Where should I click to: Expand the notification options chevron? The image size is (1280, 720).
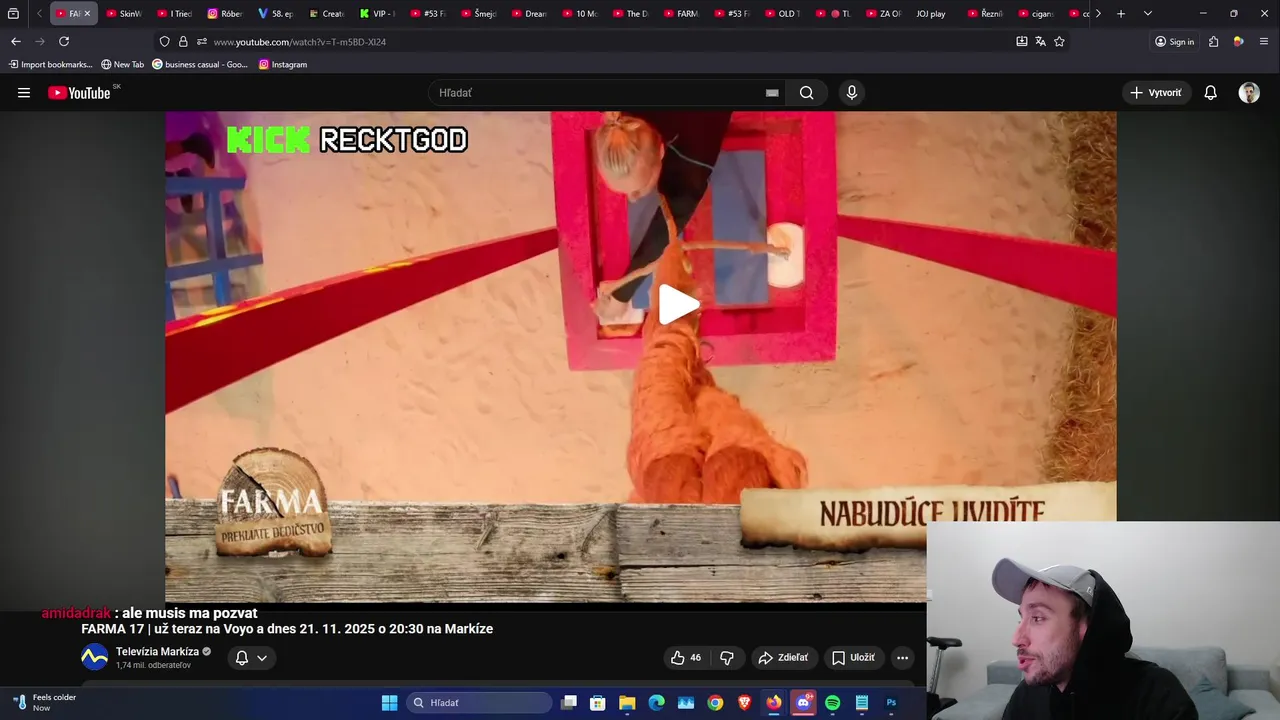(262, 658)
